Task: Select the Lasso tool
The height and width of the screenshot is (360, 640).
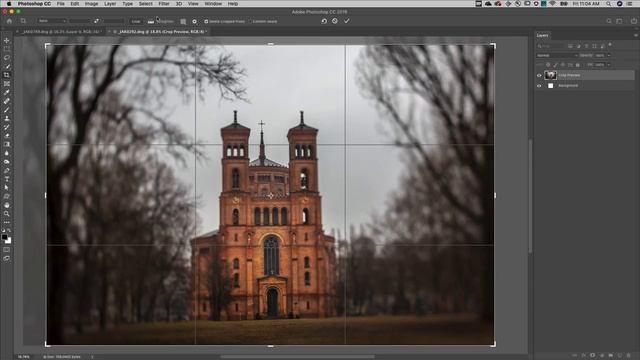Action: [x=7, y=58]
